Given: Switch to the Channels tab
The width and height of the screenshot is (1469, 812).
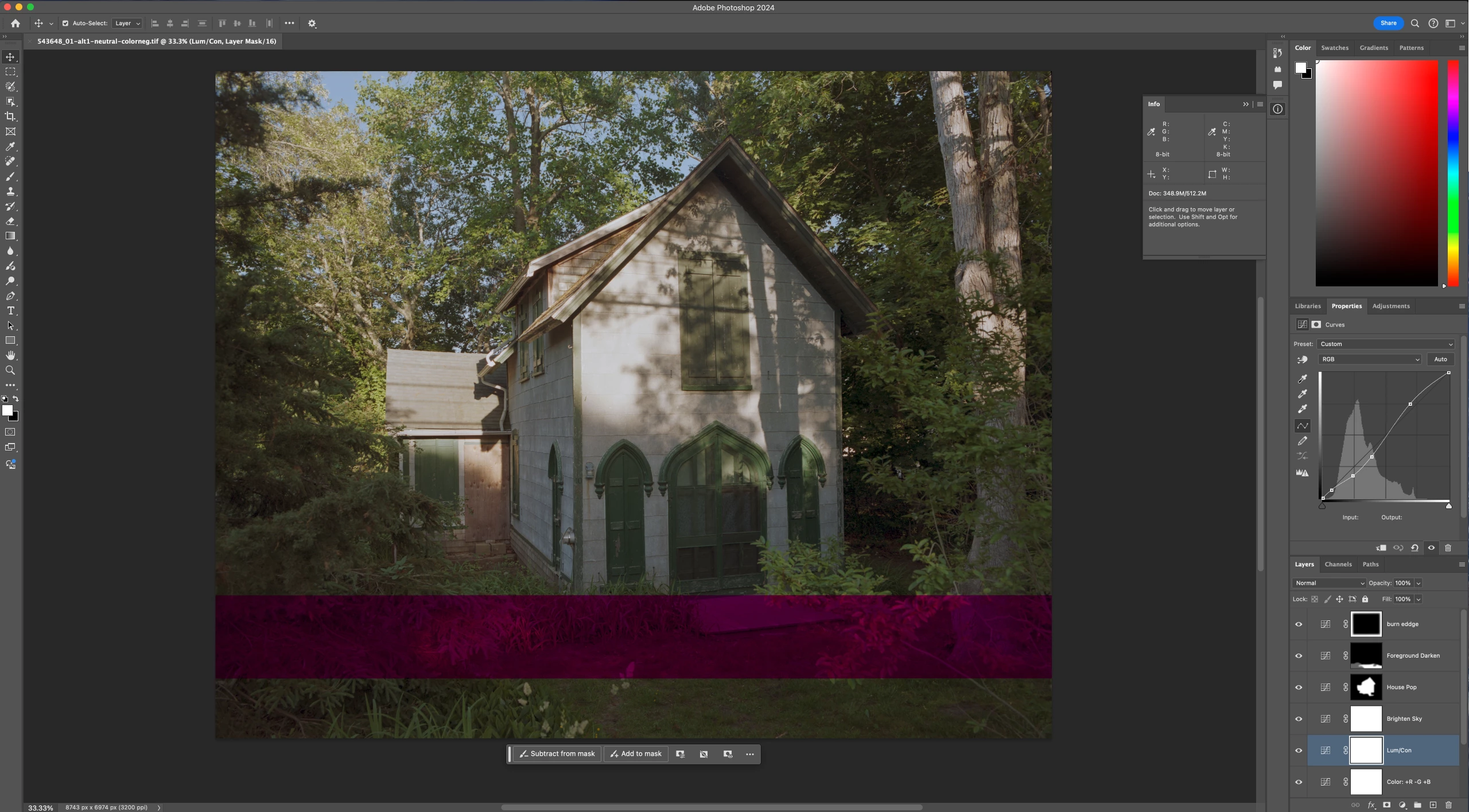Looking at the screenshot, I should pyautogui.click(x=1338, y=564).
